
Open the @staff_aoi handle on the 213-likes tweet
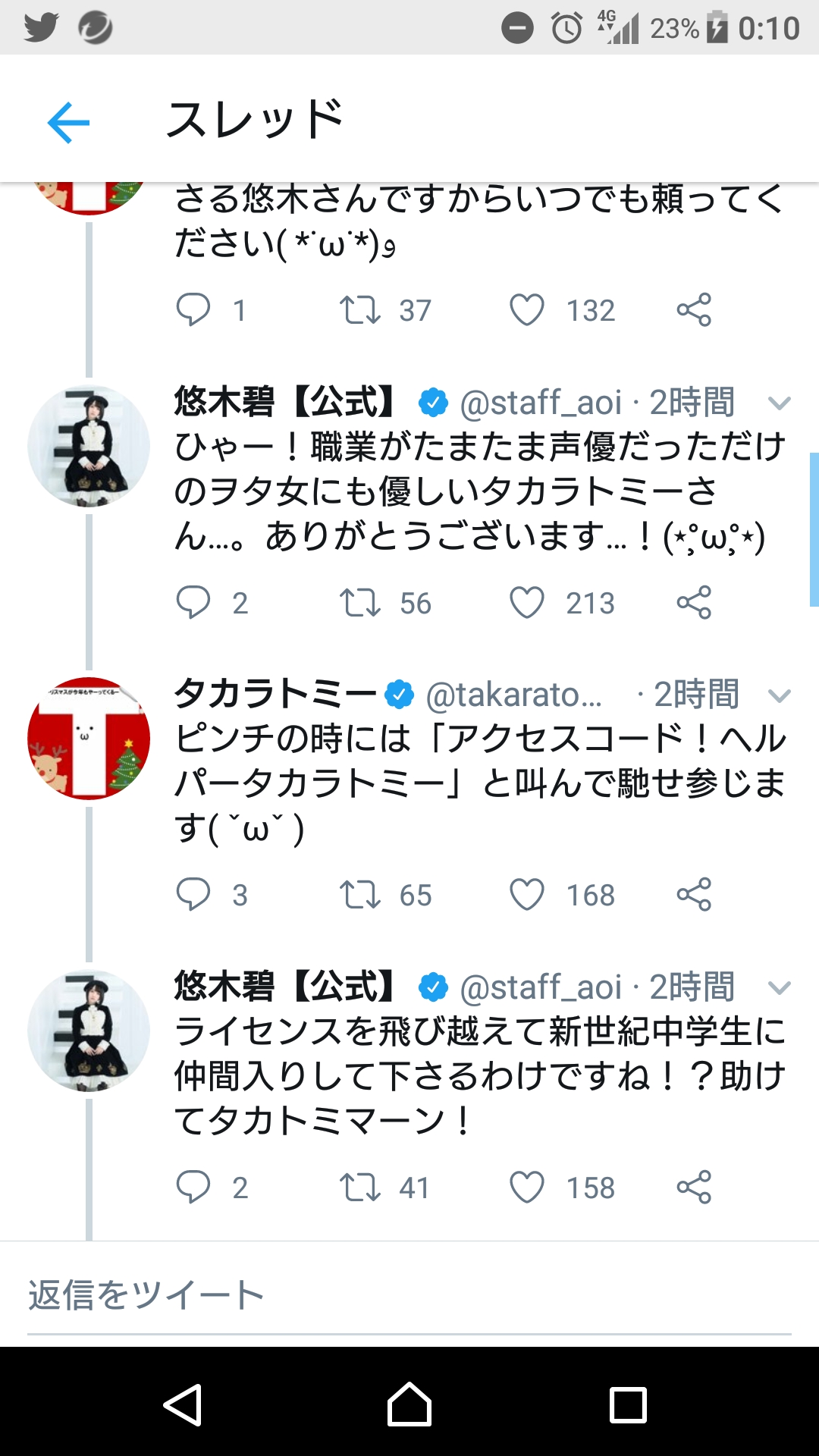pyautogui.click(x=541, y=403)
